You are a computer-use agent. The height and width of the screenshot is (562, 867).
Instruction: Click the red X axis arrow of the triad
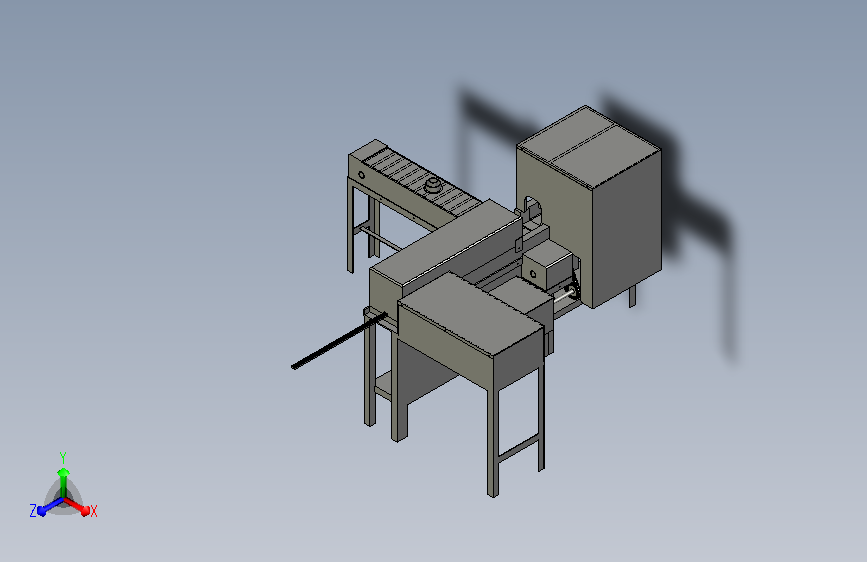pos(77,506)
